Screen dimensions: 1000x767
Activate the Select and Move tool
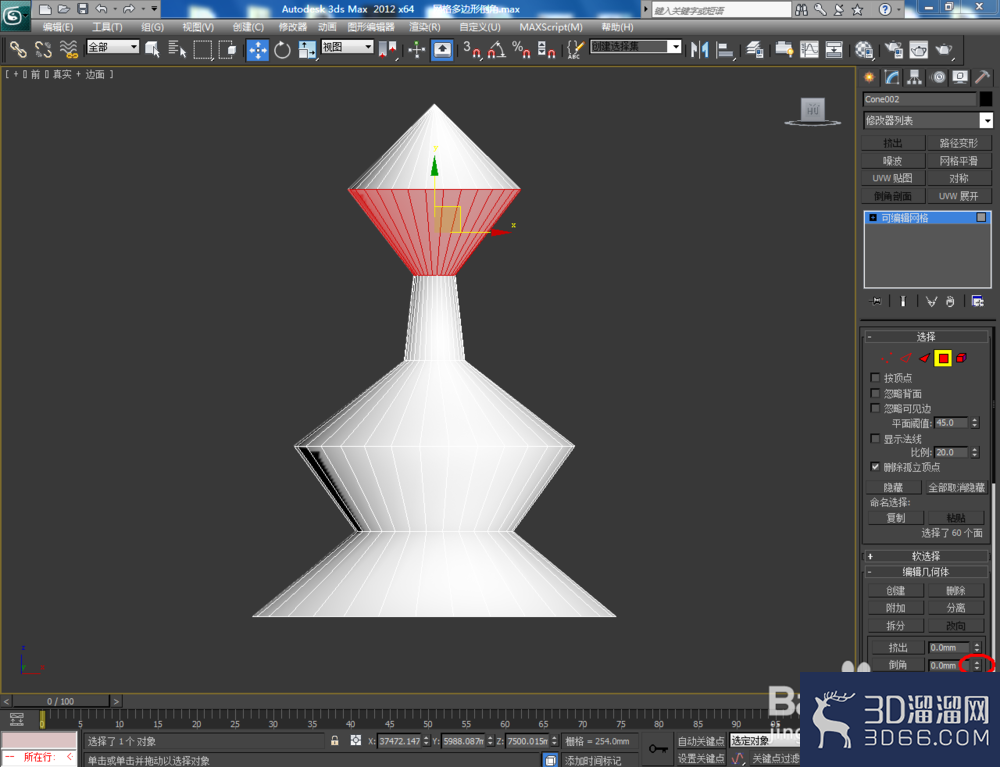pos(258,50)
